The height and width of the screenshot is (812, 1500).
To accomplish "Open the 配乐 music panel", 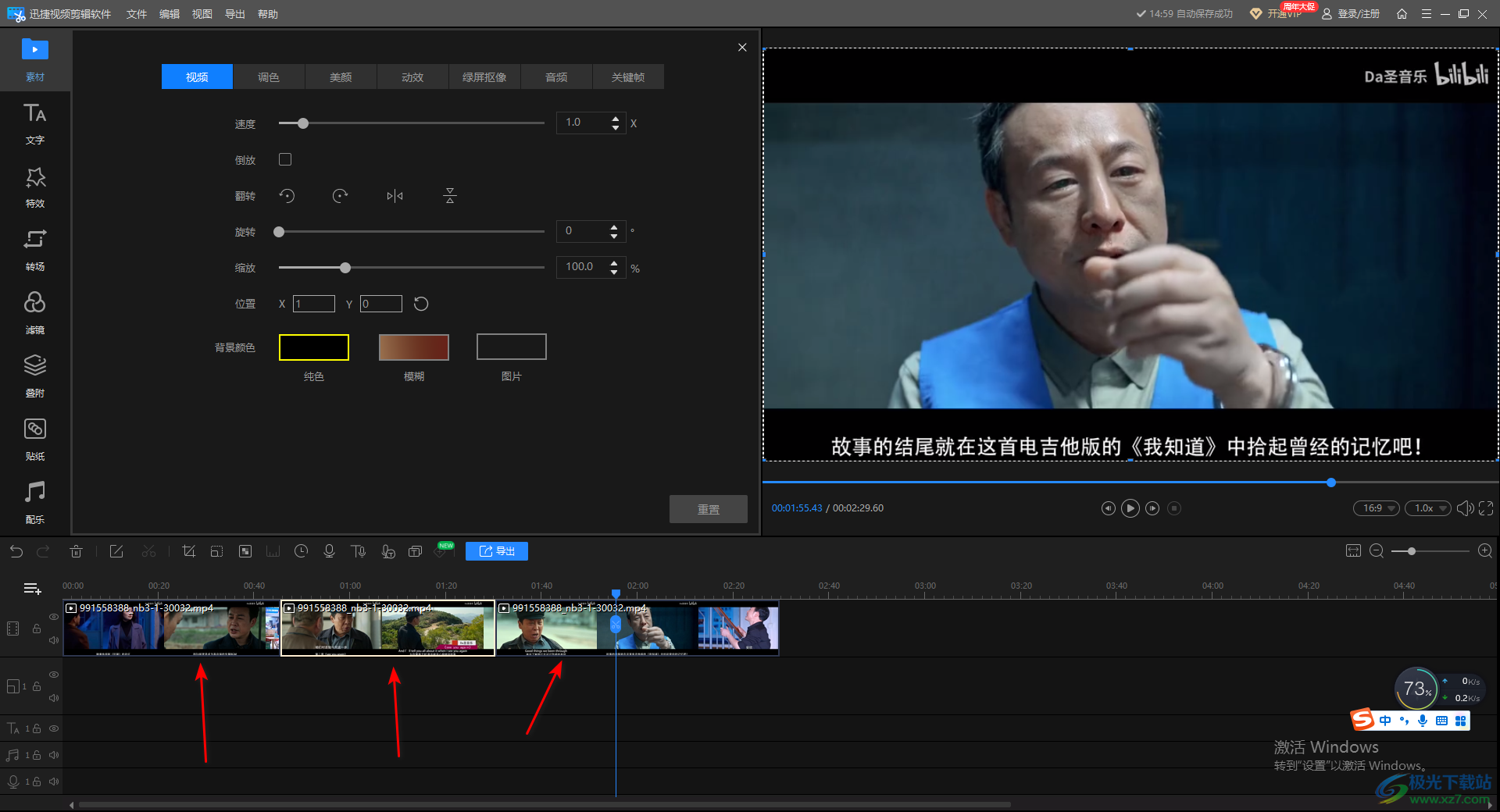I will pos(35,503).
